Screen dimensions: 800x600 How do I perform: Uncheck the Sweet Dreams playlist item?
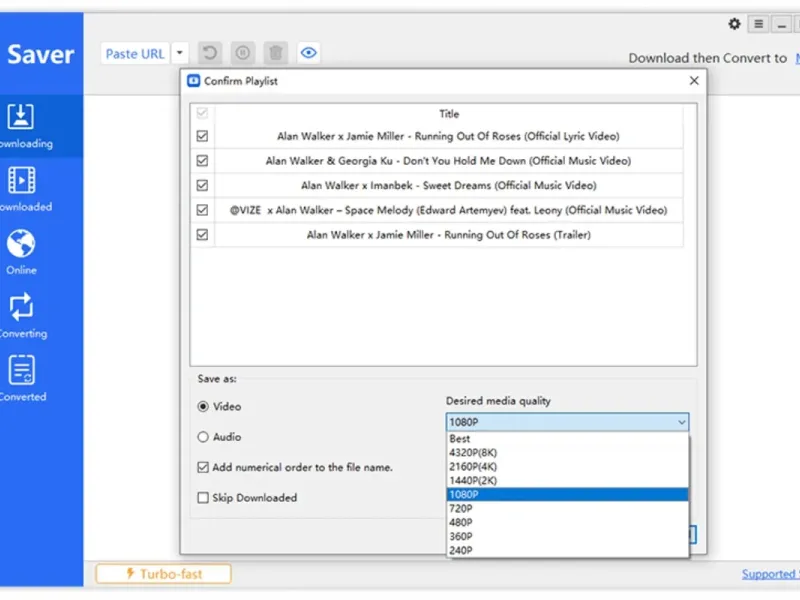click(202, 185)
